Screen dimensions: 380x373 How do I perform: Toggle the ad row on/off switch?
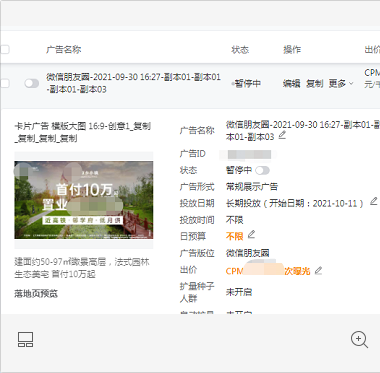click(x=32, y=83)
